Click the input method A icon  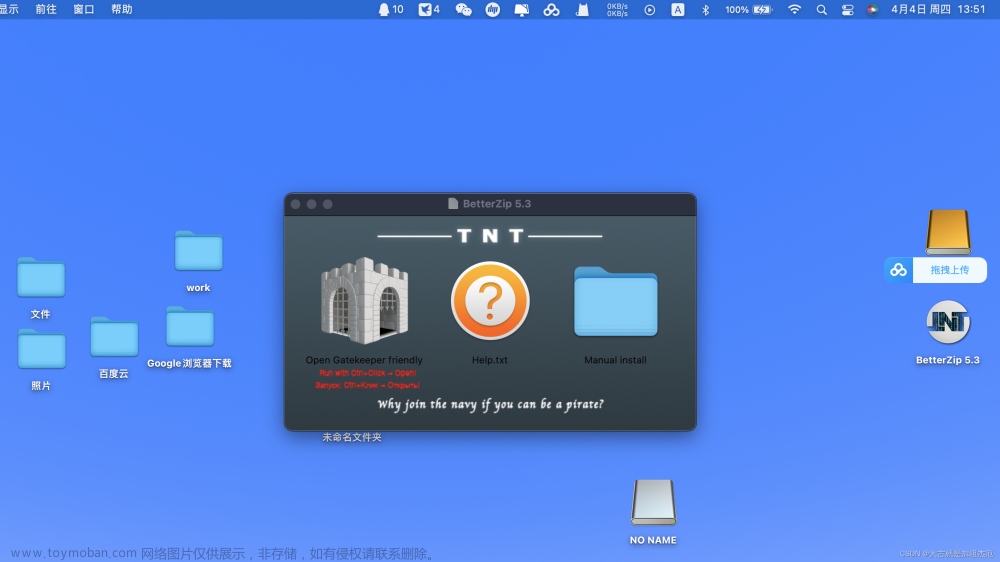pos(678,10)
